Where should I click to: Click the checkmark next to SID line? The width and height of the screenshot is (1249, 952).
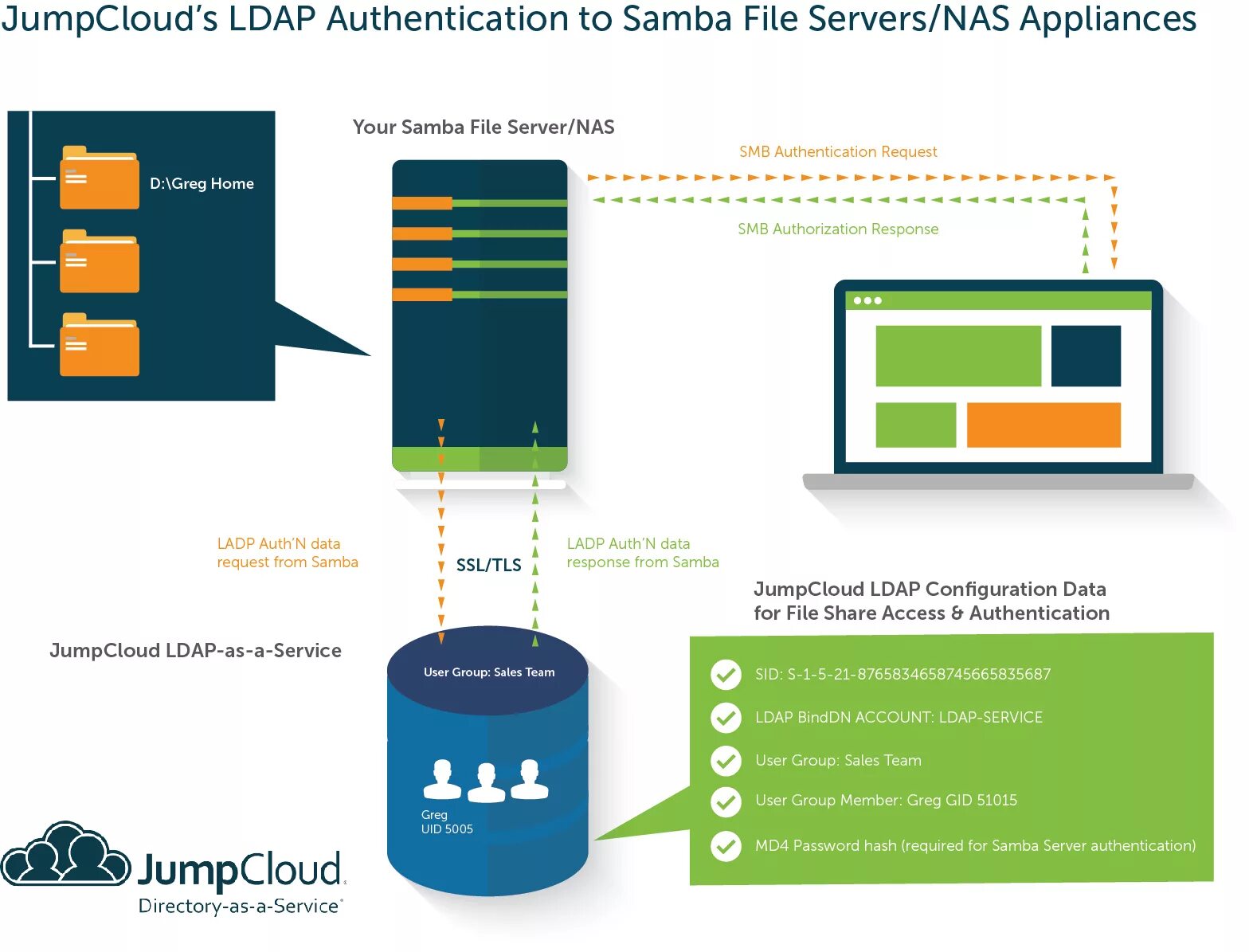click(x=726, y=675)
